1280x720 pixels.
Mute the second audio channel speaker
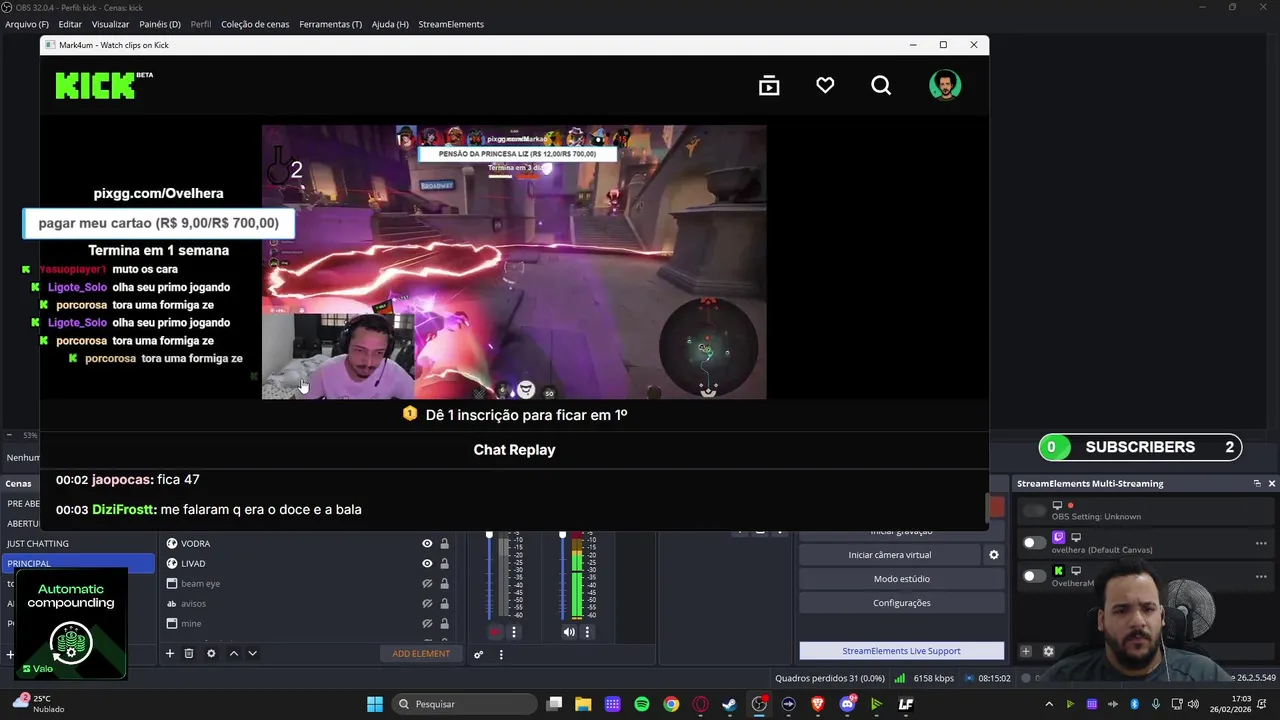(569, 632)
